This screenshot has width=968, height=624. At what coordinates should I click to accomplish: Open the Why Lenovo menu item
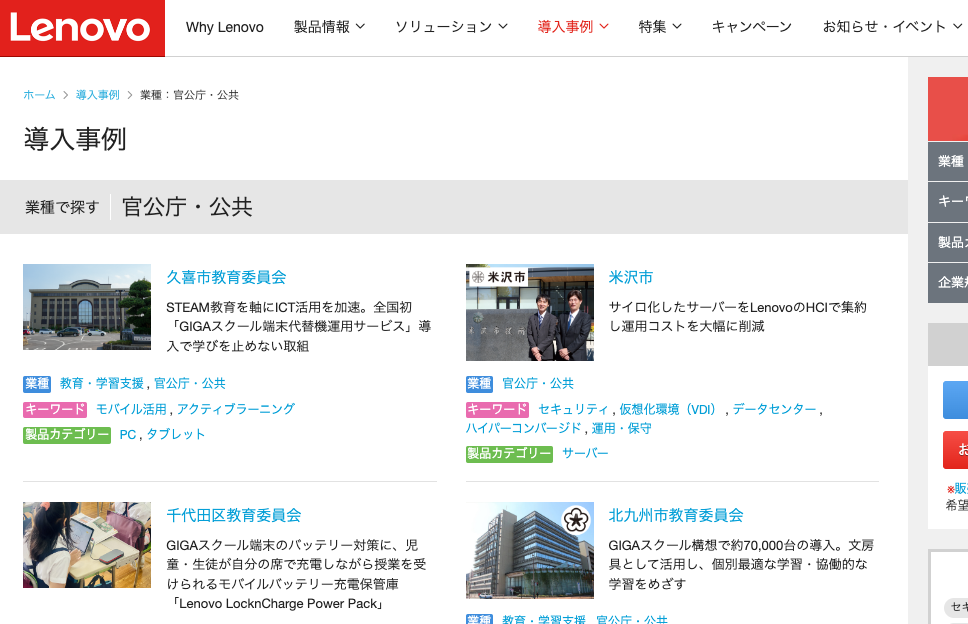point(225,27)
